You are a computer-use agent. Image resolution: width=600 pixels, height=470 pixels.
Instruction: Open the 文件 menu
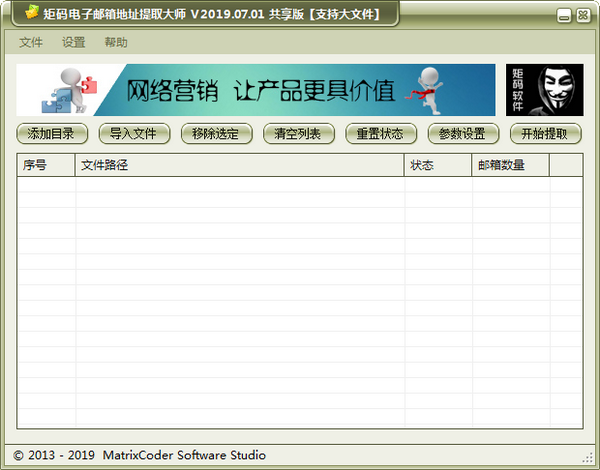31,43
